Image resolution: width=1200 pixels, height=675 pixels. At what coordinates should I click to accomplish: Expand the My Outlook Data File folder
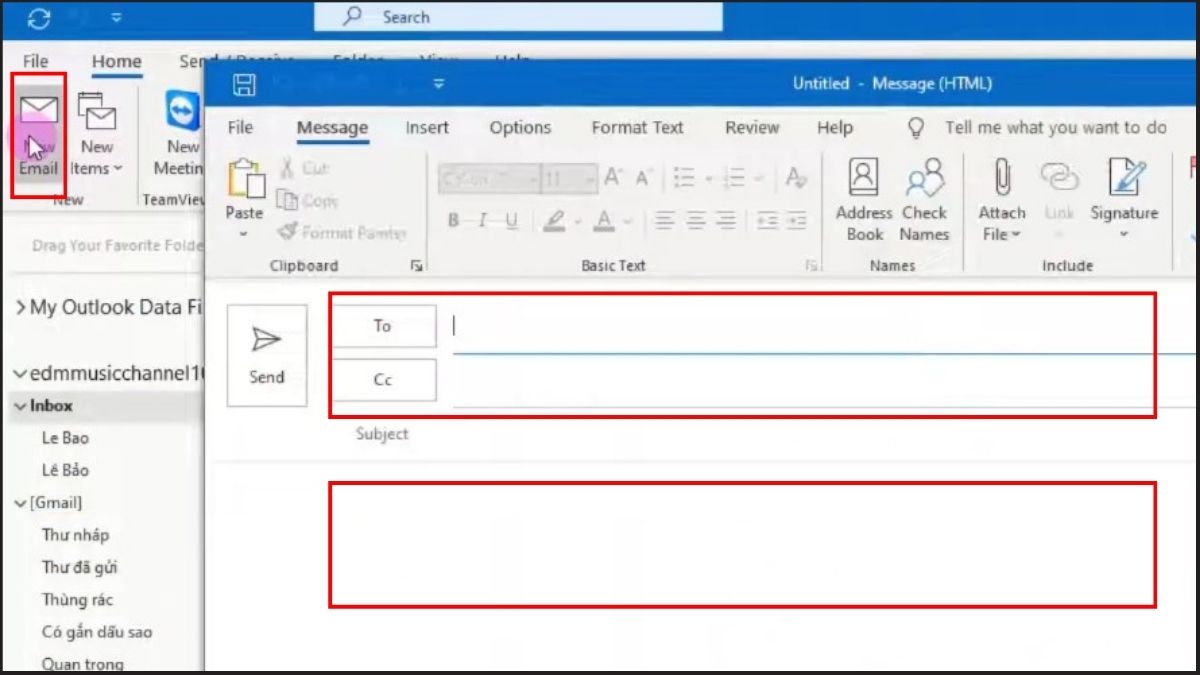click(20, 308)
